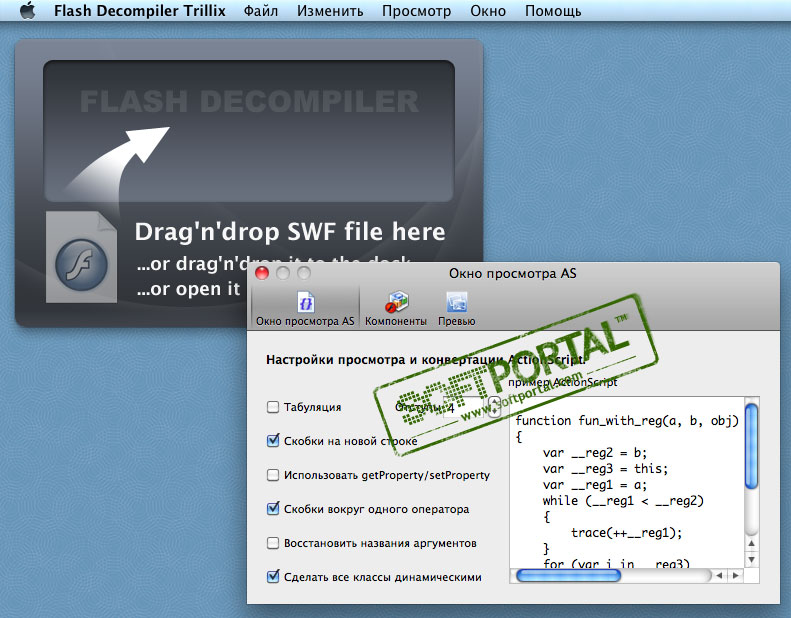Switch to the Превью settings icon
The image size is (791, 618).
[457, 308]
